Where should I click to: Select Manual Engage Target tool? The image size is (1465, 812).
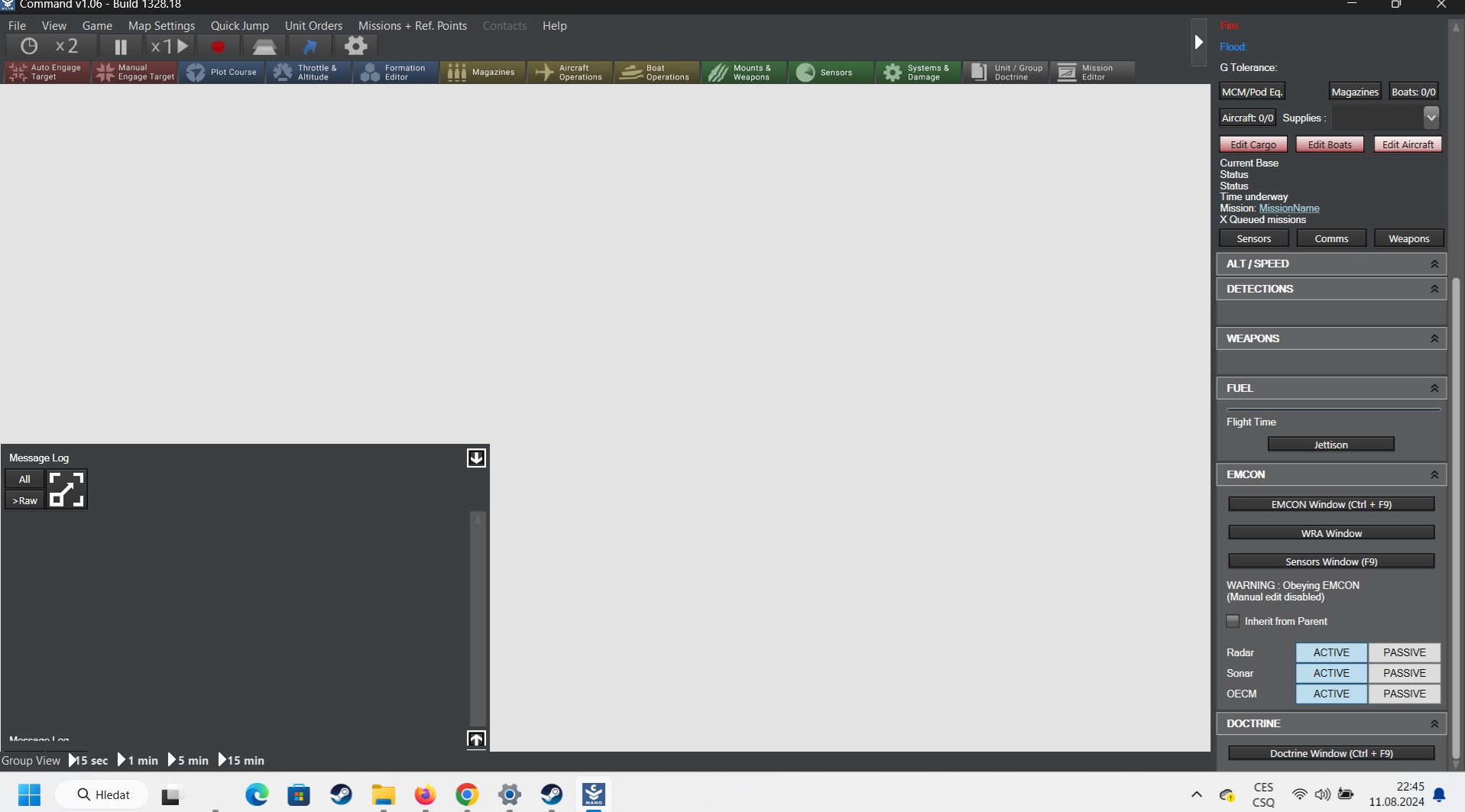[x=135, y=73]
